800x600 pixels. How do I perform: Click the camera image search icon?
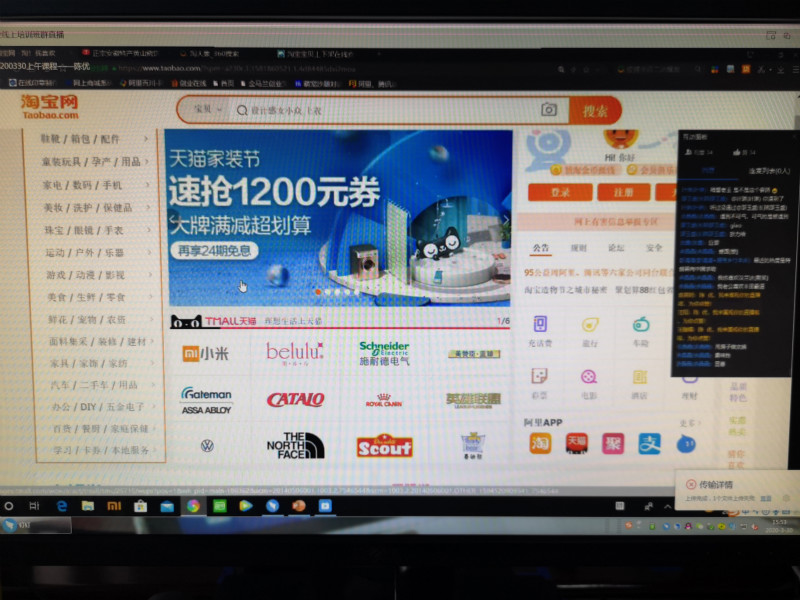tap(548, 110)
